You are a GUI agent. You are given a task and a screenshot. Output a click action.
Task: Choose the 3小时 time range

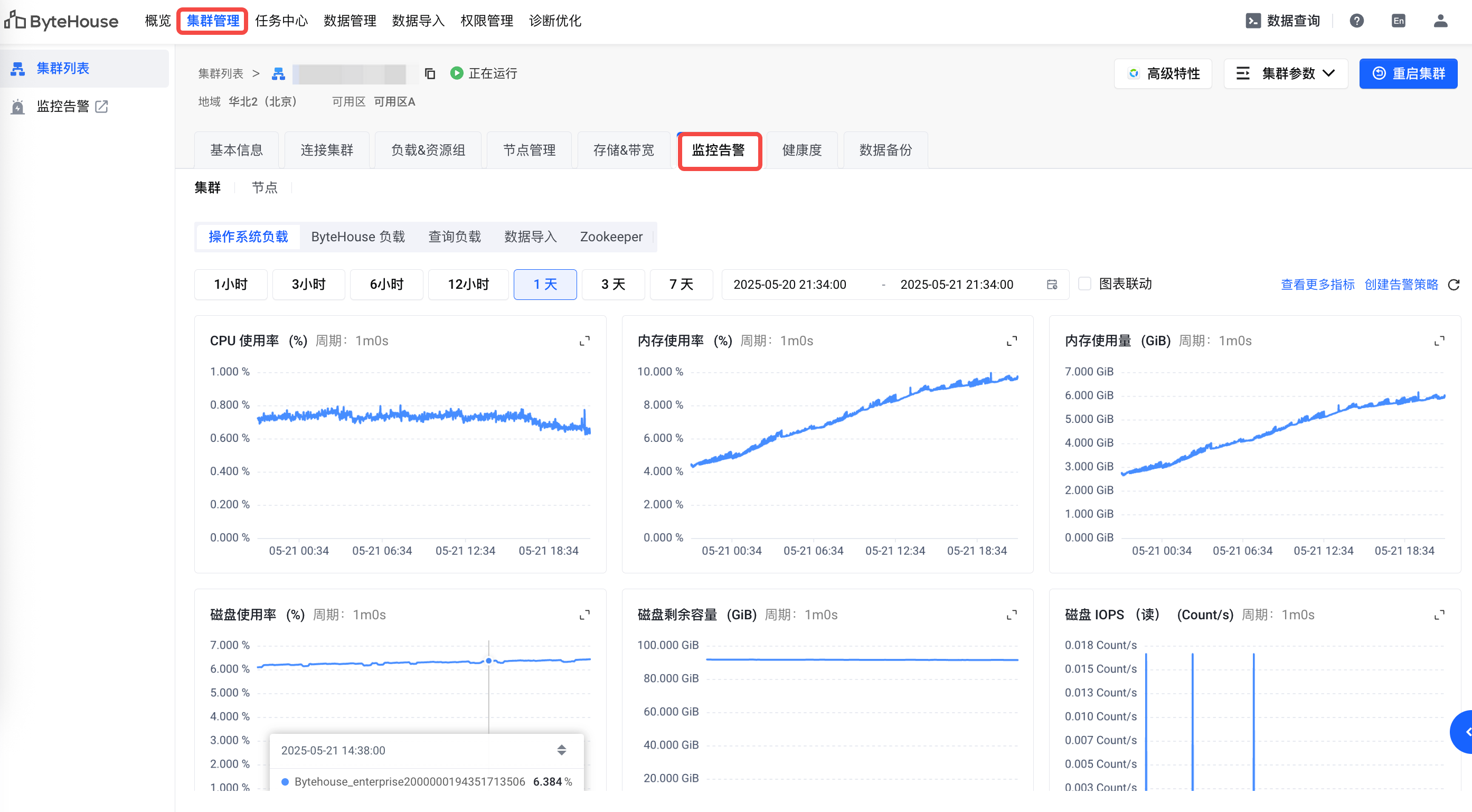308,285
